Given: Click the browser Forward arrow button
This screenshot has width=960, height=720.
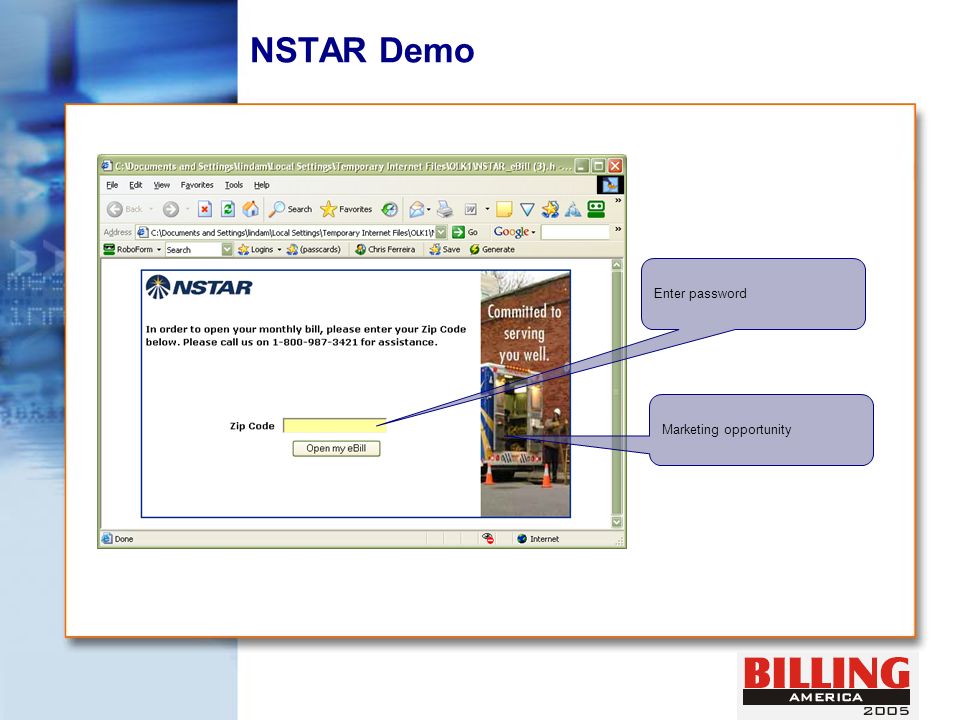Looking at the screenshot, I should click(171, 209).
